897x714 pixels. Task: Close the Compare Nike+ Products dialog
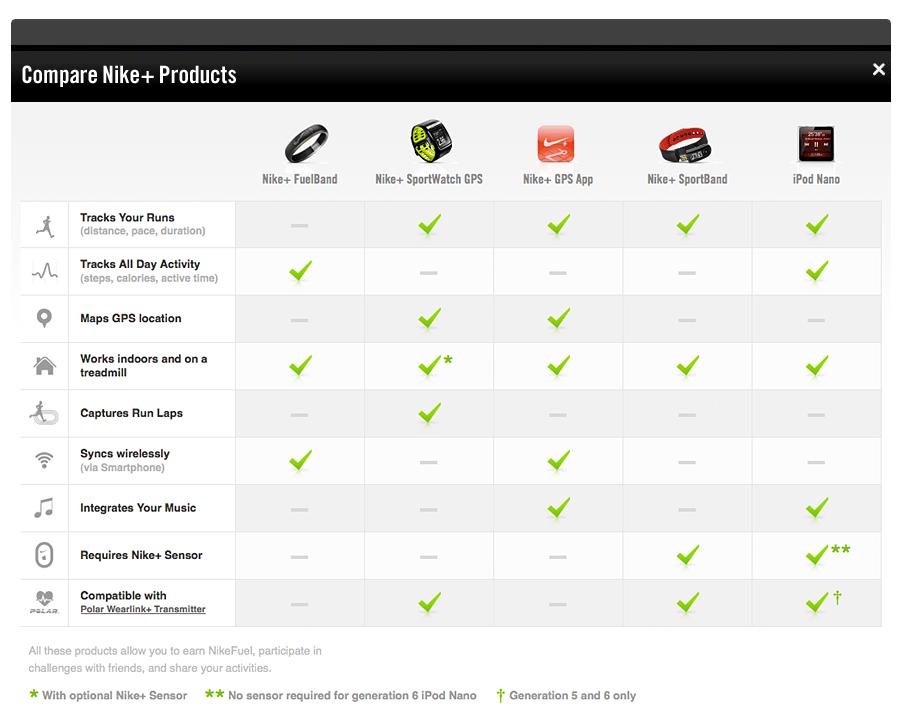[x=878, y=69]
